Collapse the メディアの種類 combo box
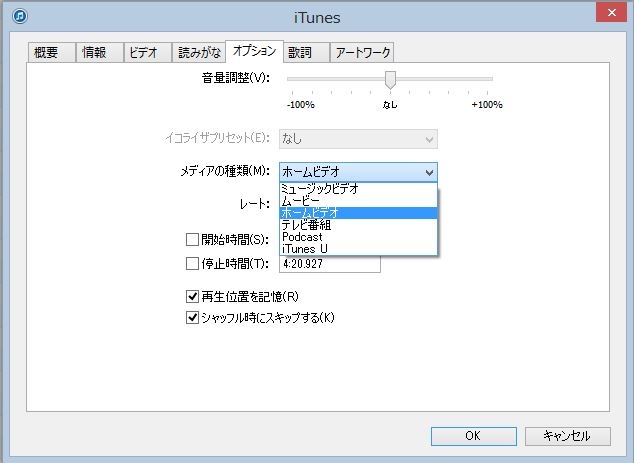 click(358, 172)
